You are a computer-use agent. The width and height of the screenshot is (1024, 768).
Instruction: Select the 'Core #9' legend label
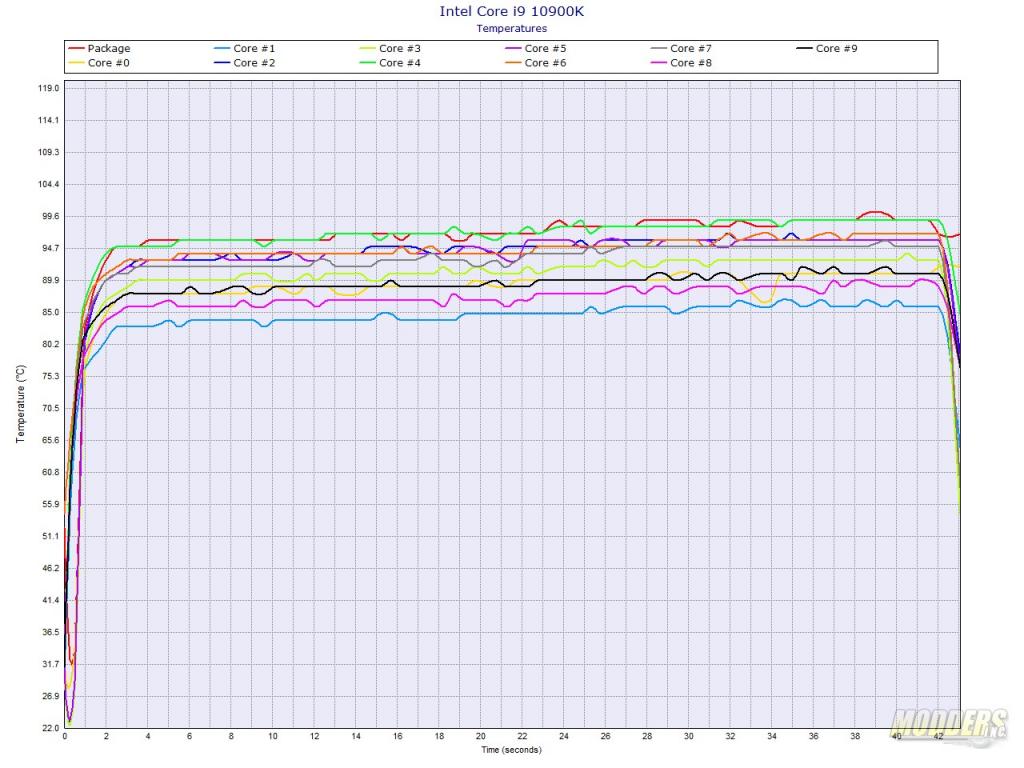click(837, 48)
